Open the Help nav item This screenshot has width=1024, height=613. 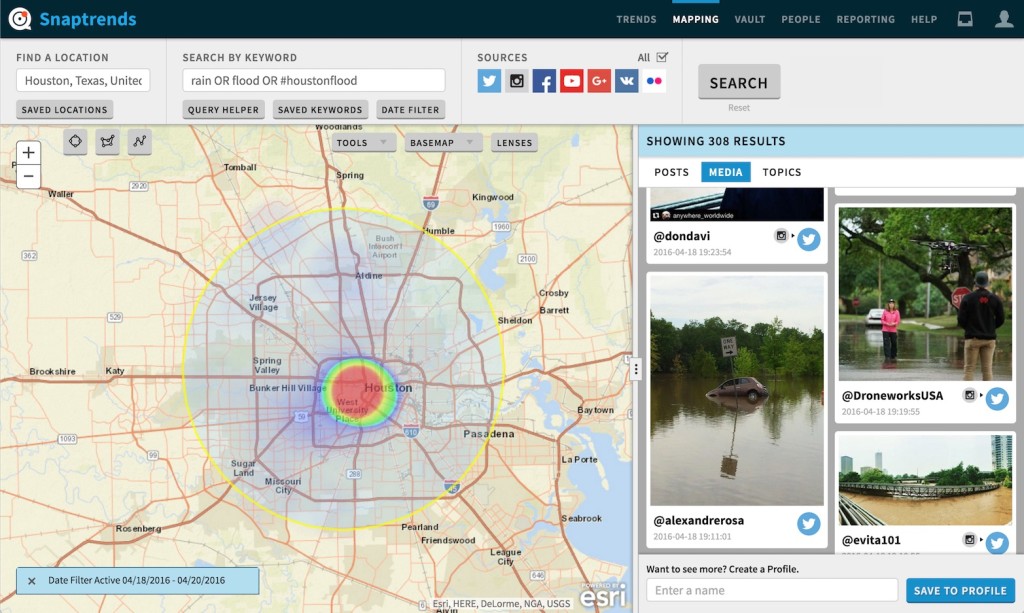coord(924,20)
